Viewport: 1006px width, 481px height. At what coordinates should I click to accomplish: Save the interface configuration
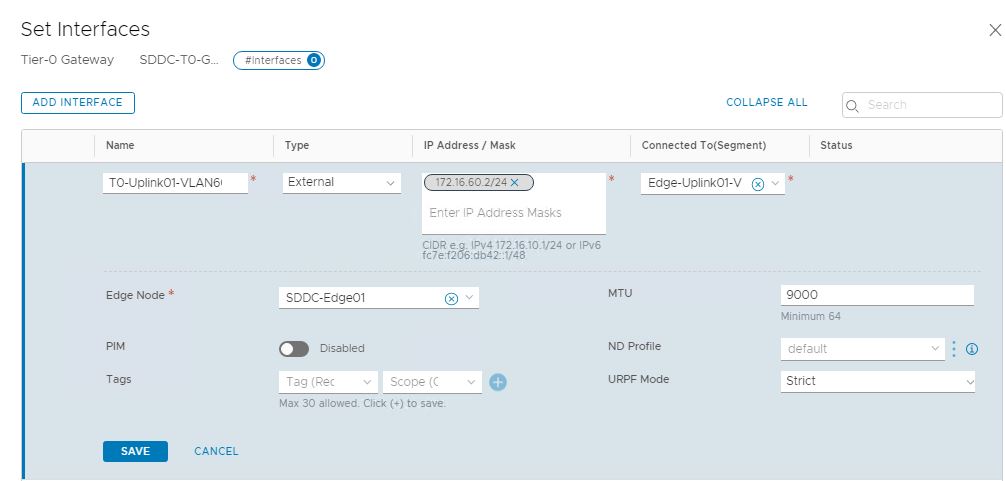click(135, 451)
